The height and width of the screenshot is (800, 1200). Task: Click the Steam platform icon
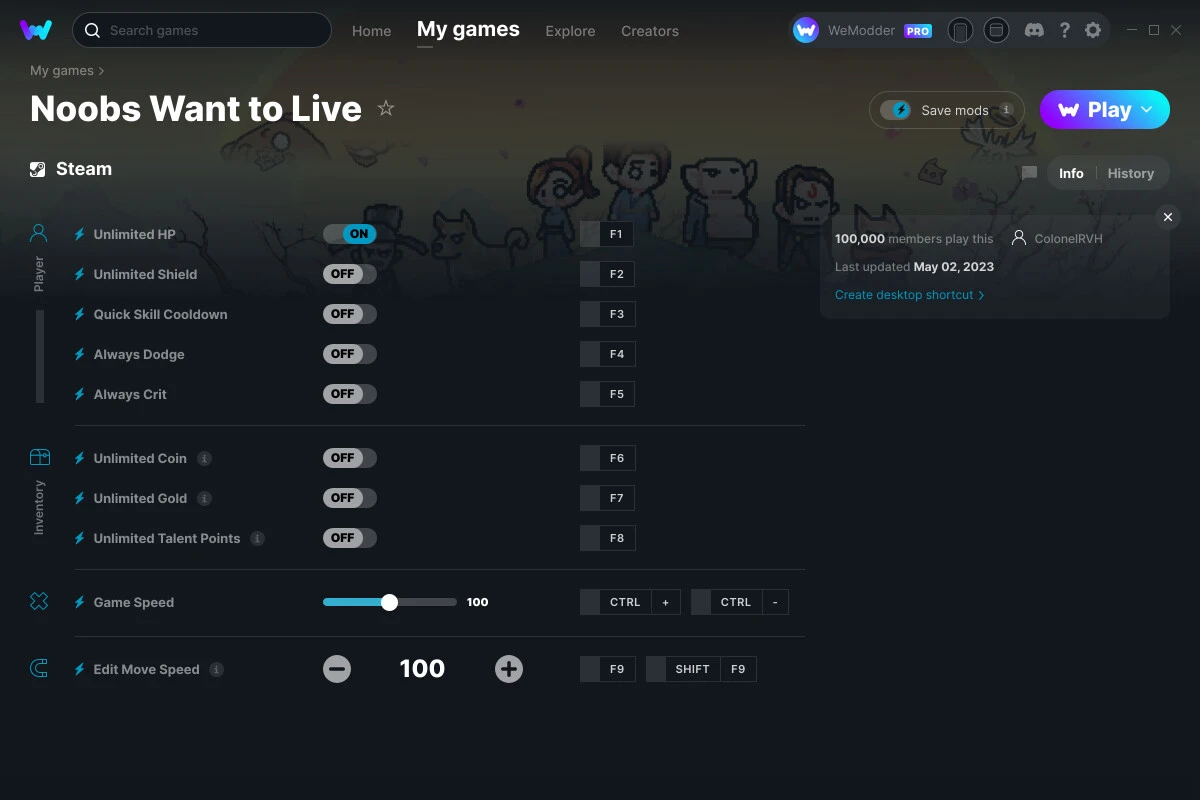point(38,169)
